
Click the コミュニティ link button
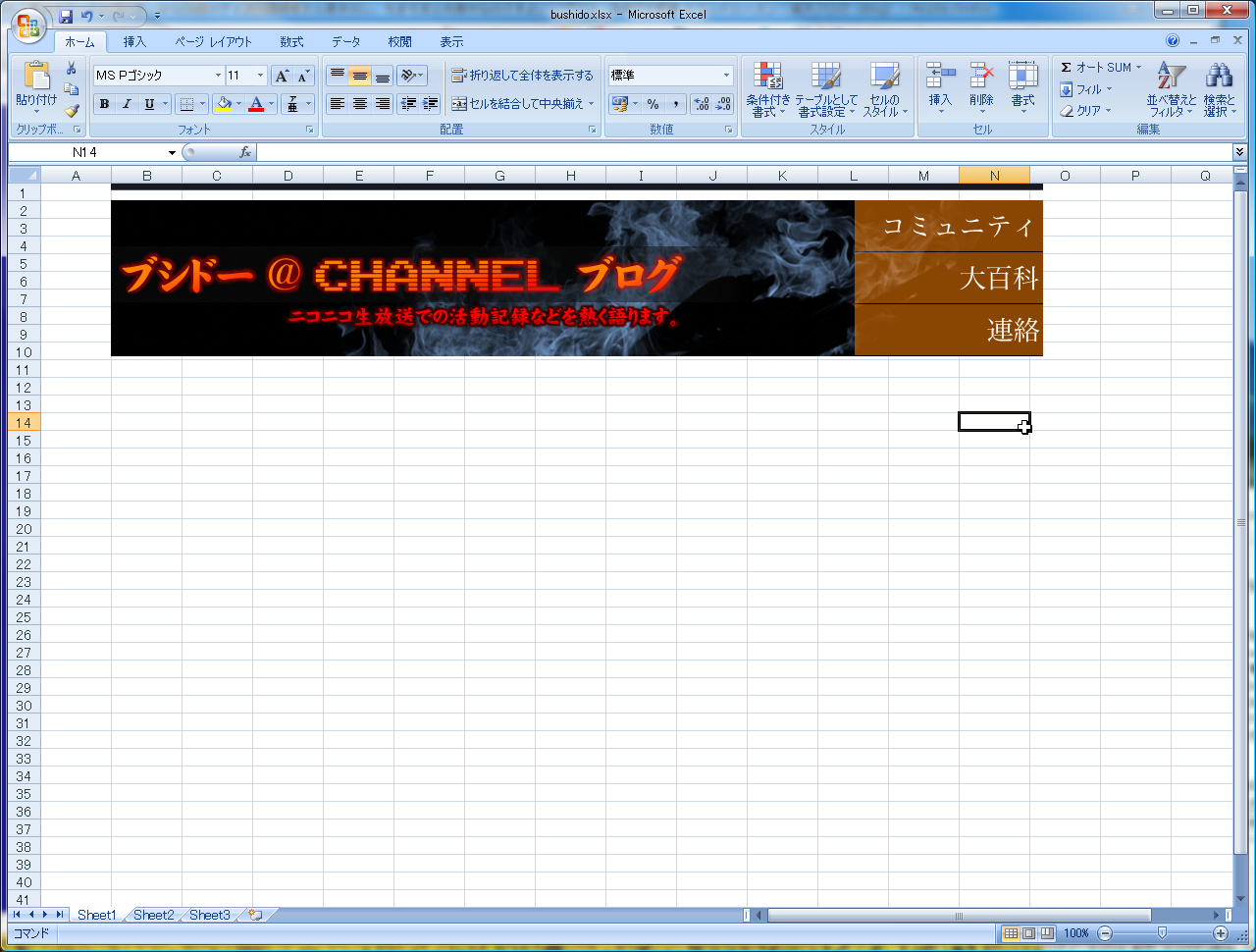pos(949,226)
